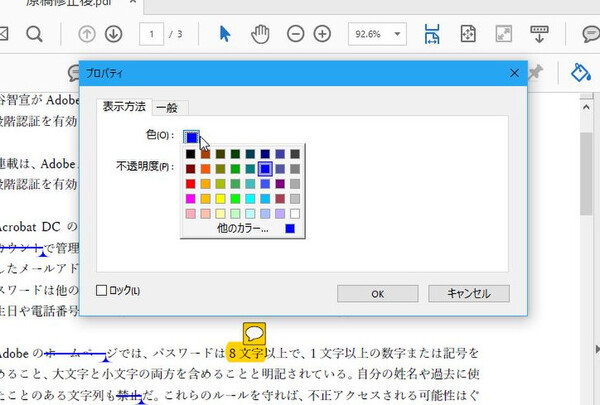Switch to the 一般 tab
Image resolution: width=600 pixels, height=405 pixels.
tap(167, 108)
